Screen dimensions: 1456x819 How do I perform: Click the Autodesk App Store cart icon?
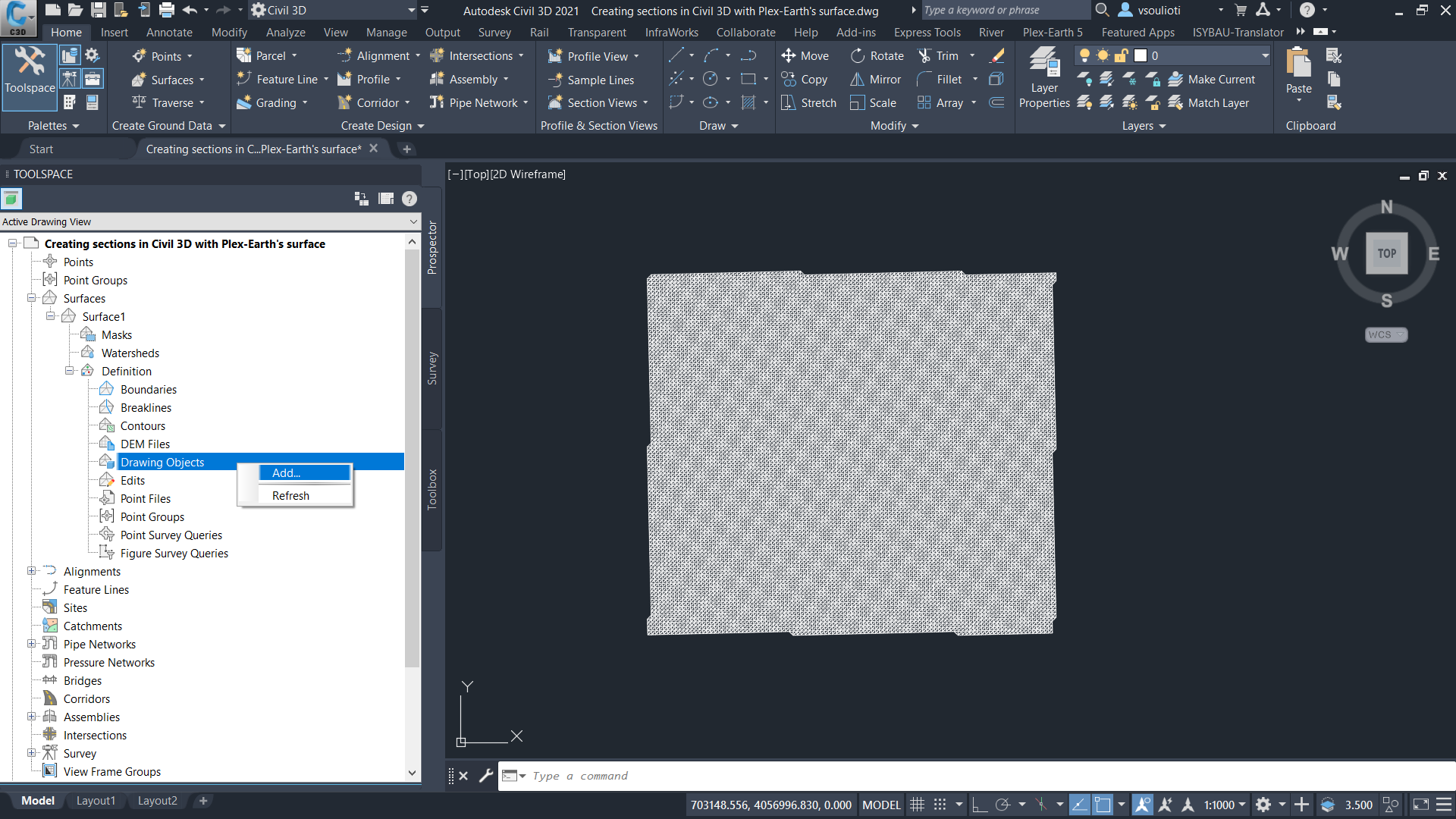tap(1241, 10)
